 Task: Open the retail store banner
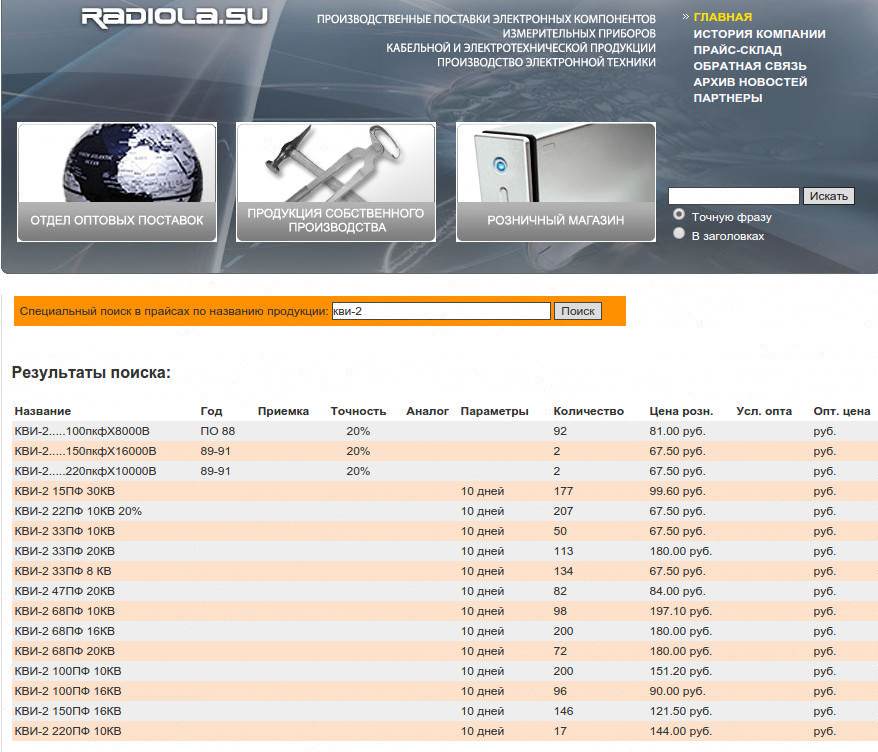coord(555,182)
